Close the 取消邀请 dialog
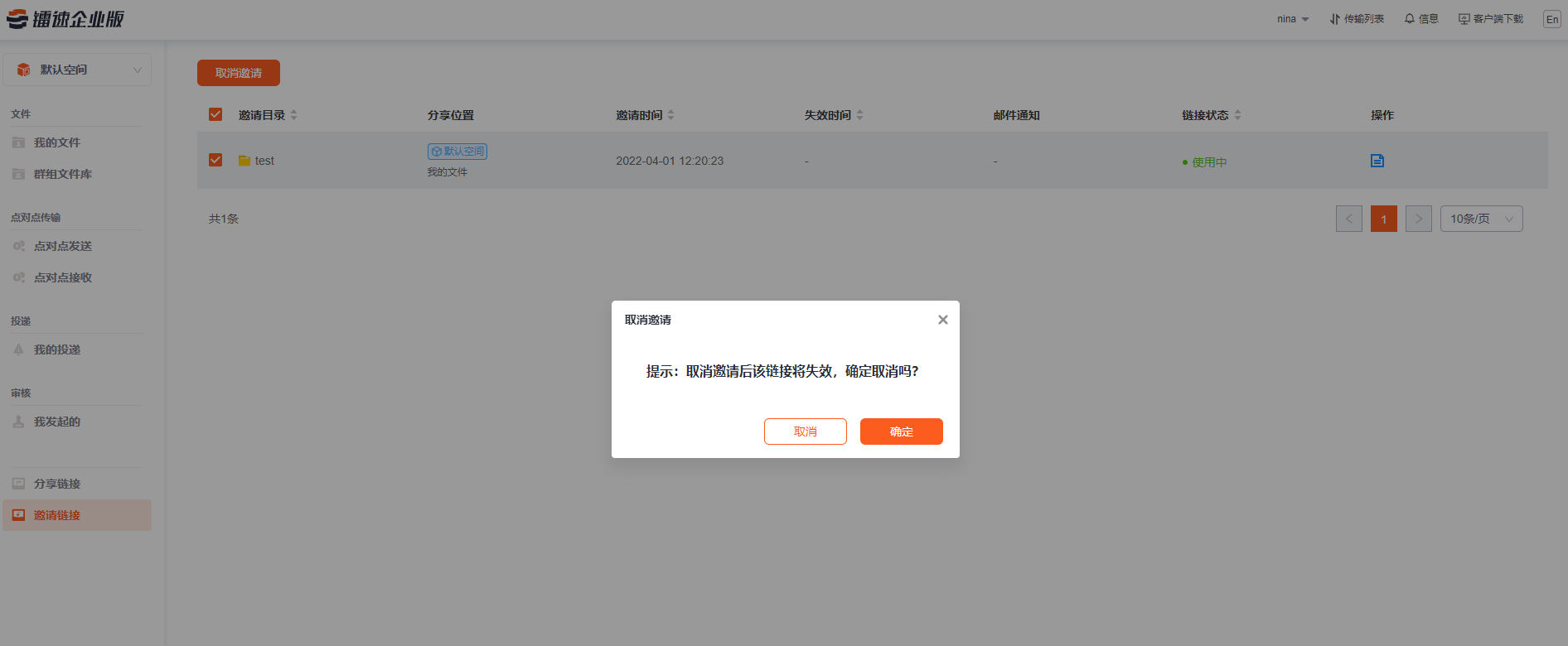Screen dimensions: 1568x646 pyautogui.click(x=942, y=320)
